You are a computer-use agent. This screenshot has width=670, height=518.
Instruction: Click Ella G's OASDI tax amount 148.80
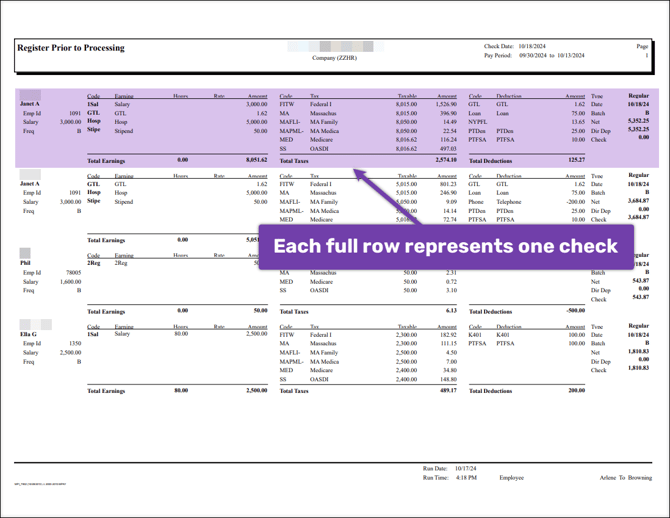449,380
